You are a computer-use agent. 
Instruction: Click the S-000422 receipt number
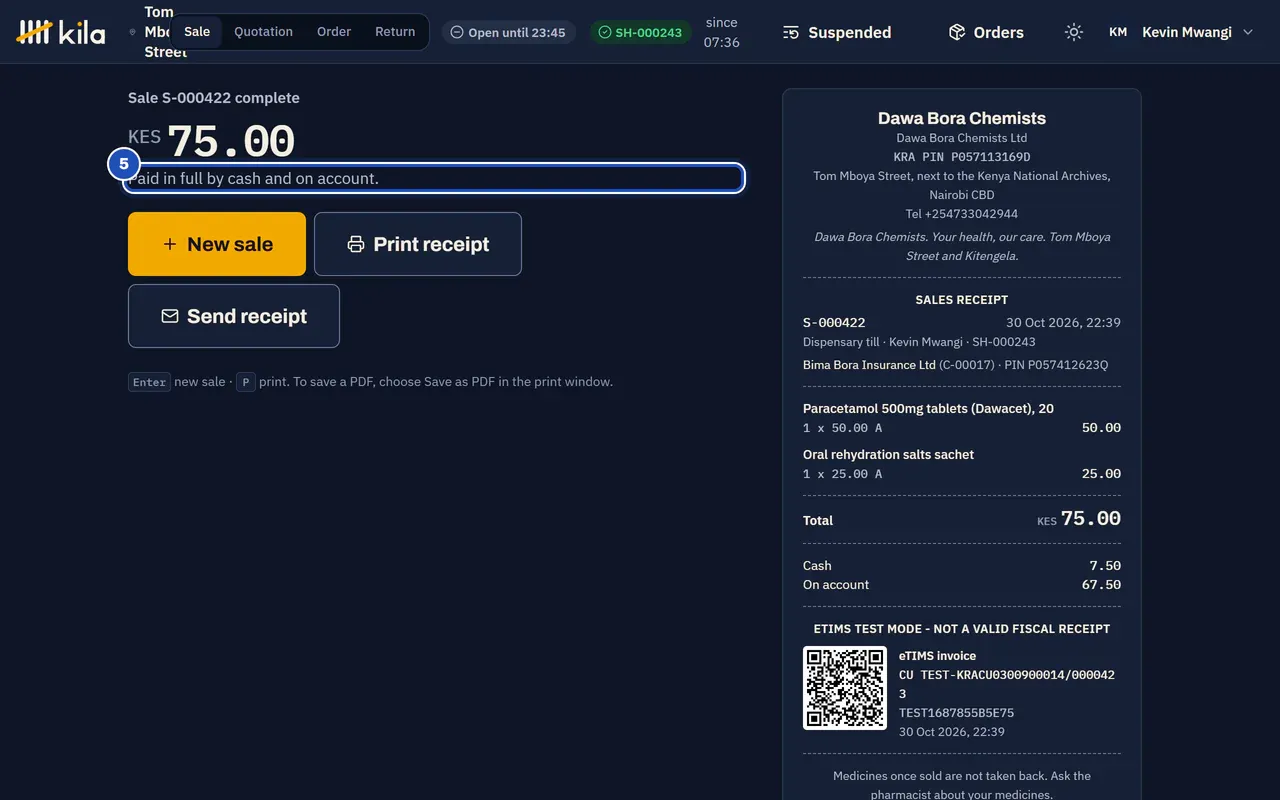tap(834, 323)
